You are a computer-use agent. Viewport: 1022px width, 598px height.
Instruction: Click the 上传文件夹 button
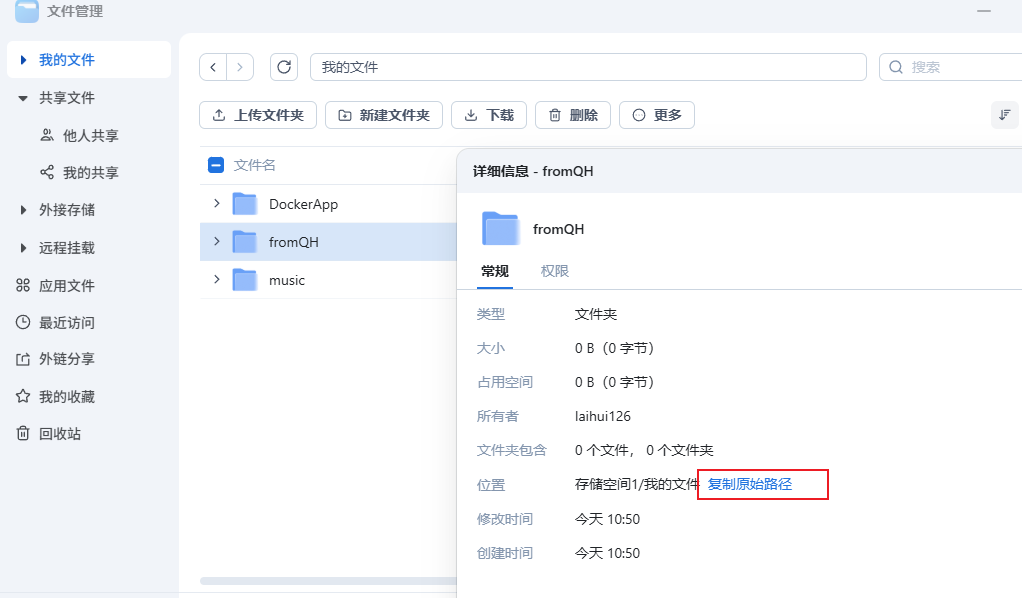pos(258,115)
